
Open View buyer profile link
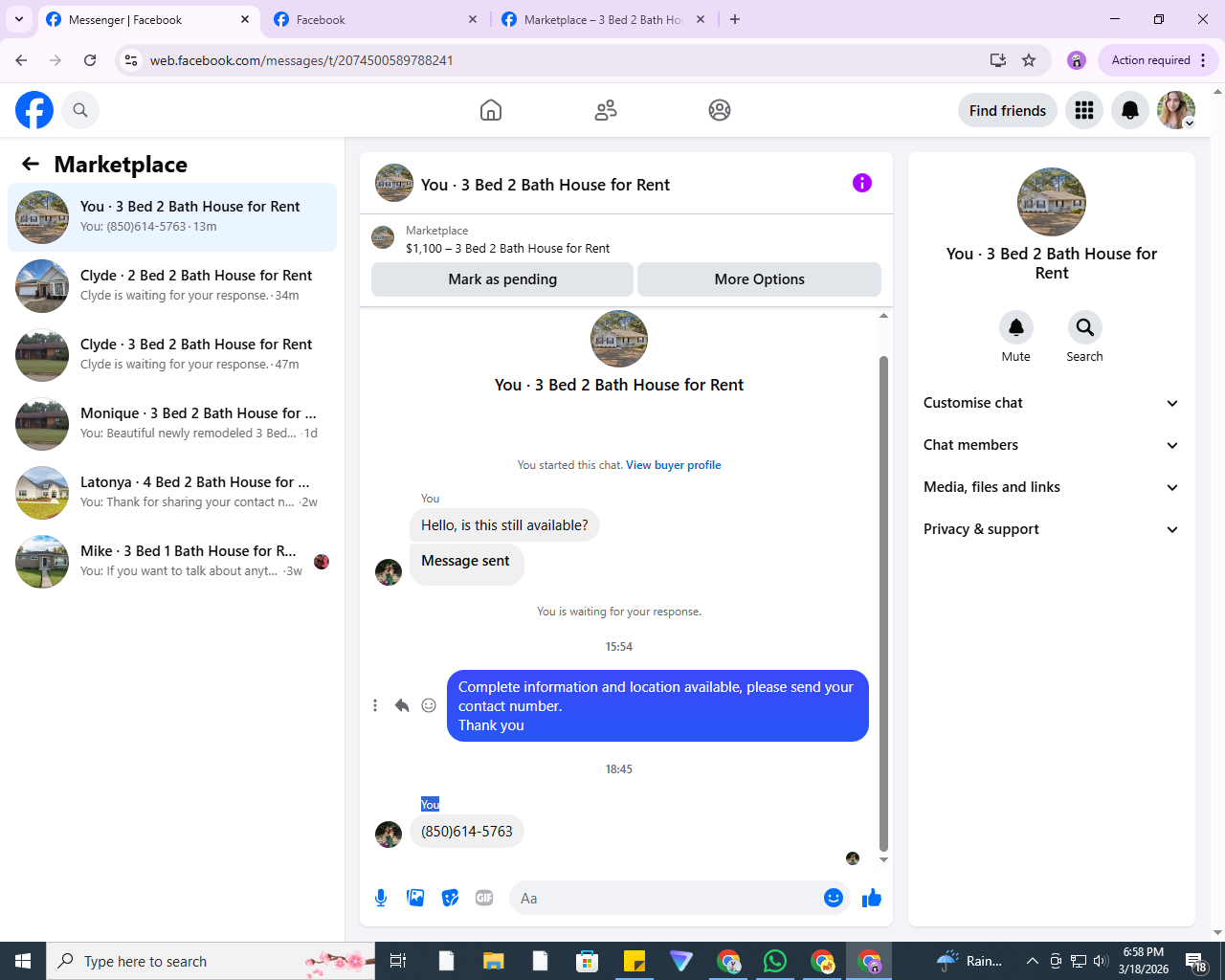click(x=674, y=465)
